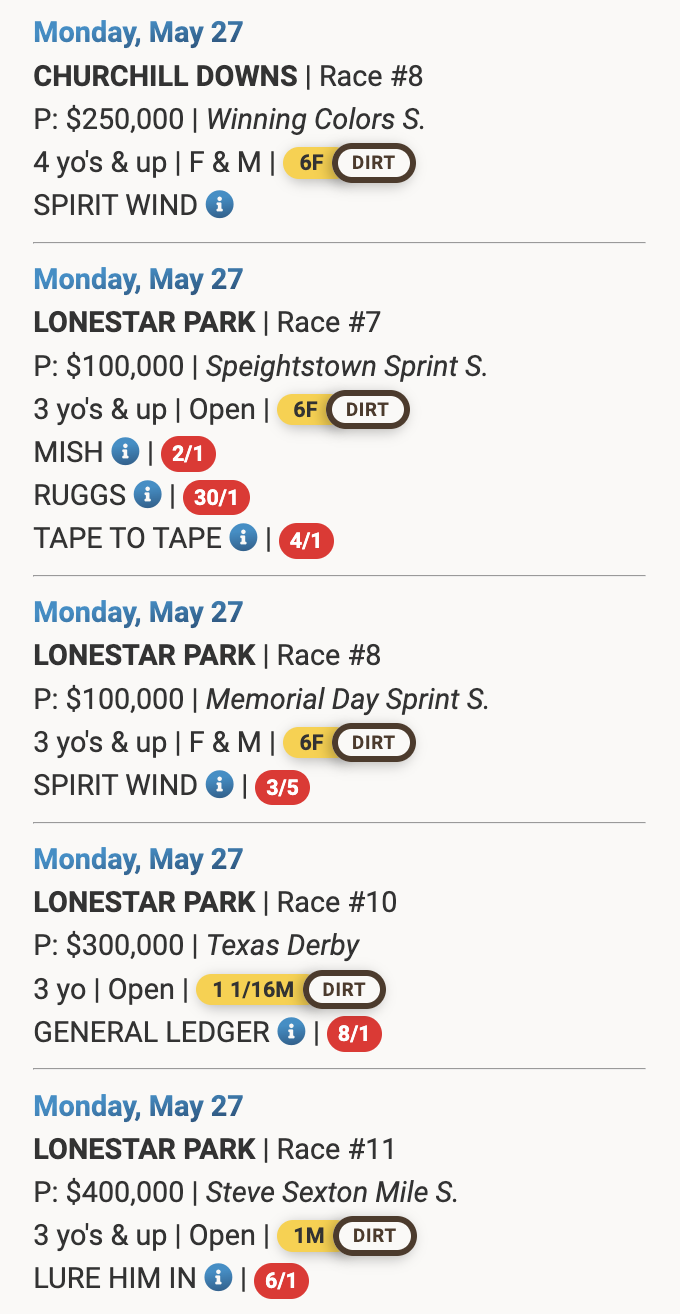
Task: Click the 1 1/16M distance pill in Texas Derby
Action: tap(254, 990)
